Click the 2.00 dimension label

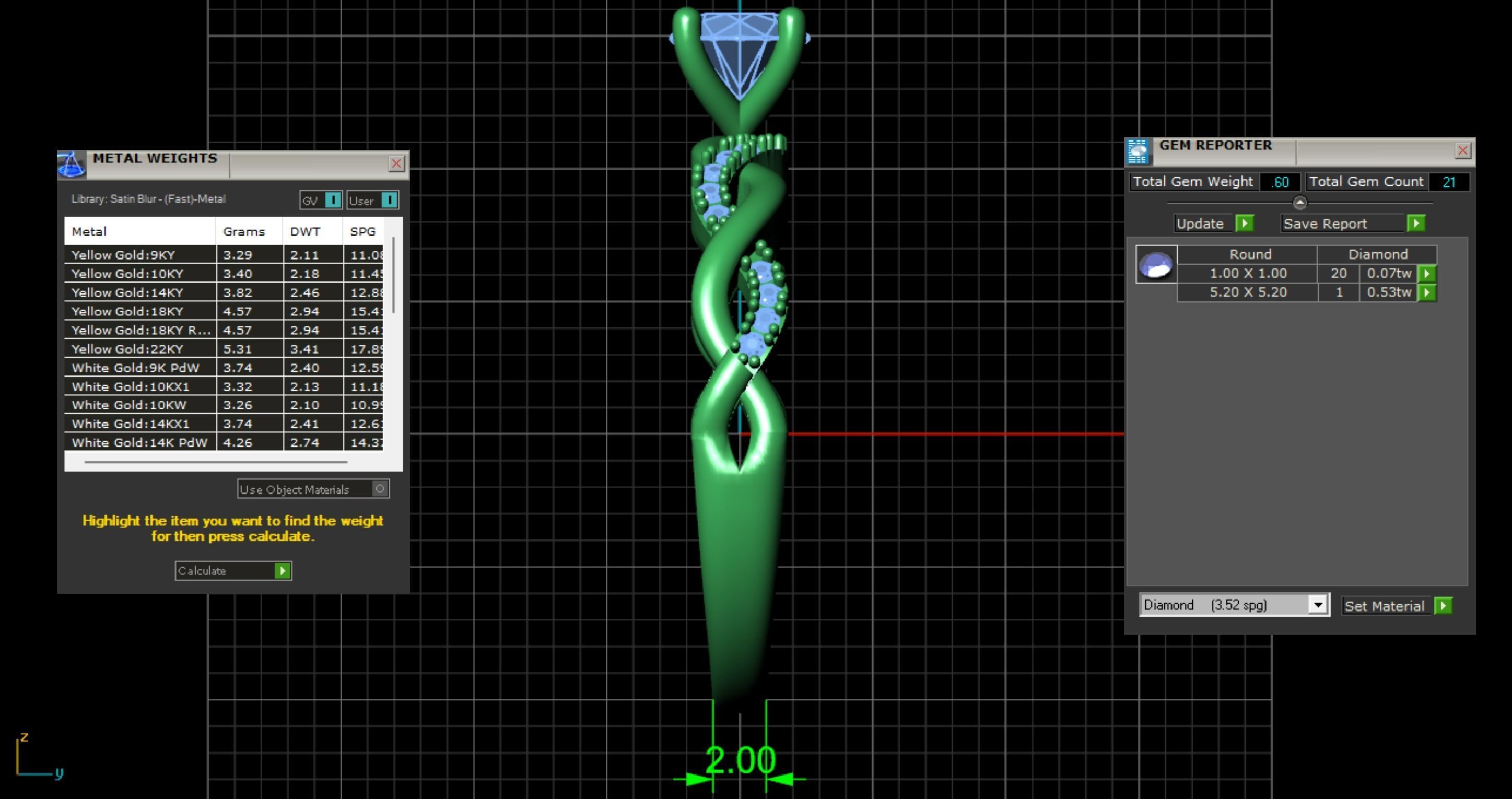click(740, 760)
